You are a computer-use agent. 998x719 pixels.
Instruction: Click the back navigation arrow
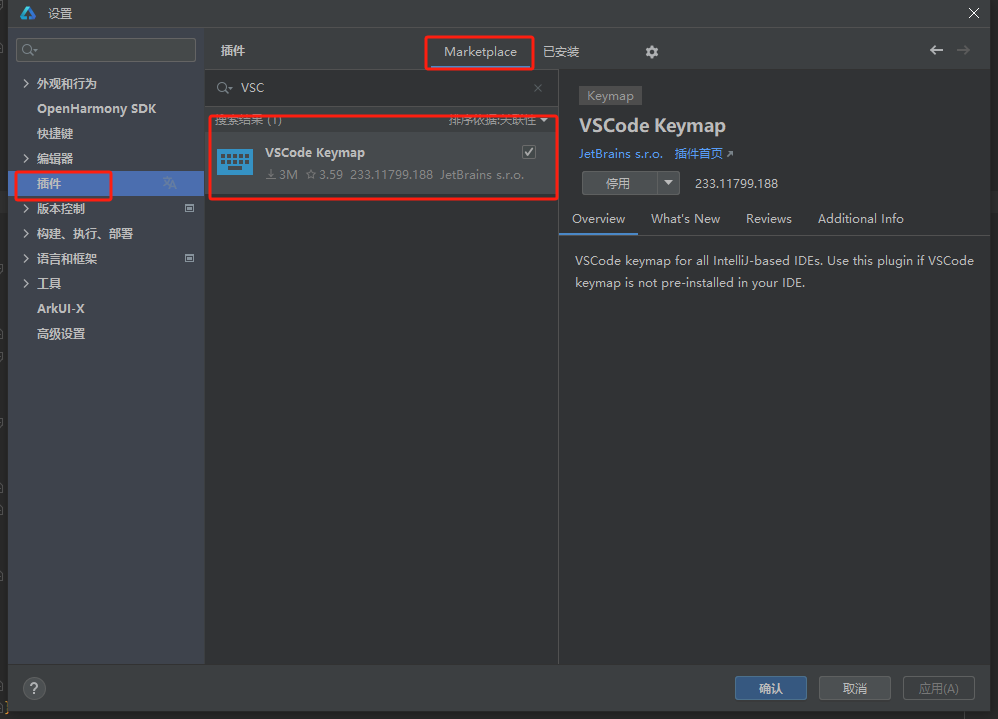[936, 50]
